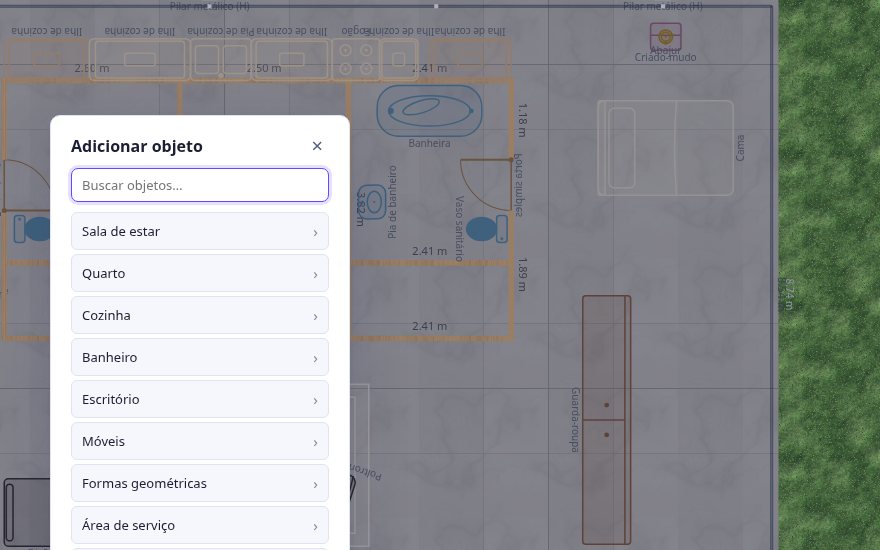Expand chevron on Móveis row
Image resolution: width=880 pixels, height=550 pixels.
(x=315, y=443)
